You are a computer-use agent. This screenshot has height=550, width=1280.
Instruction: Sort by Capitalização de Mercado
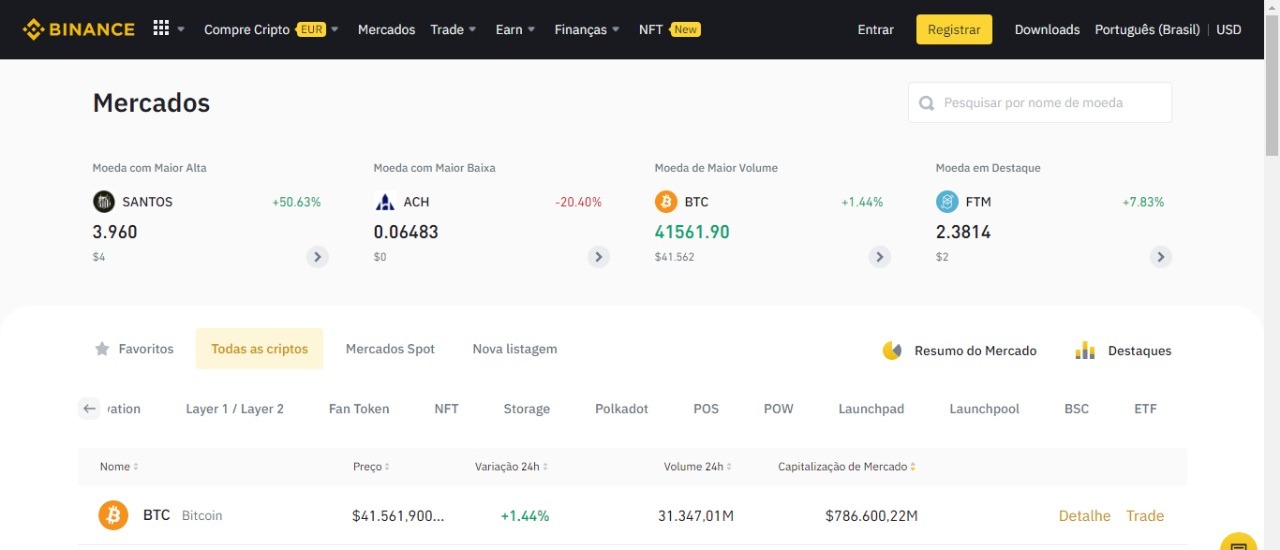846,467
